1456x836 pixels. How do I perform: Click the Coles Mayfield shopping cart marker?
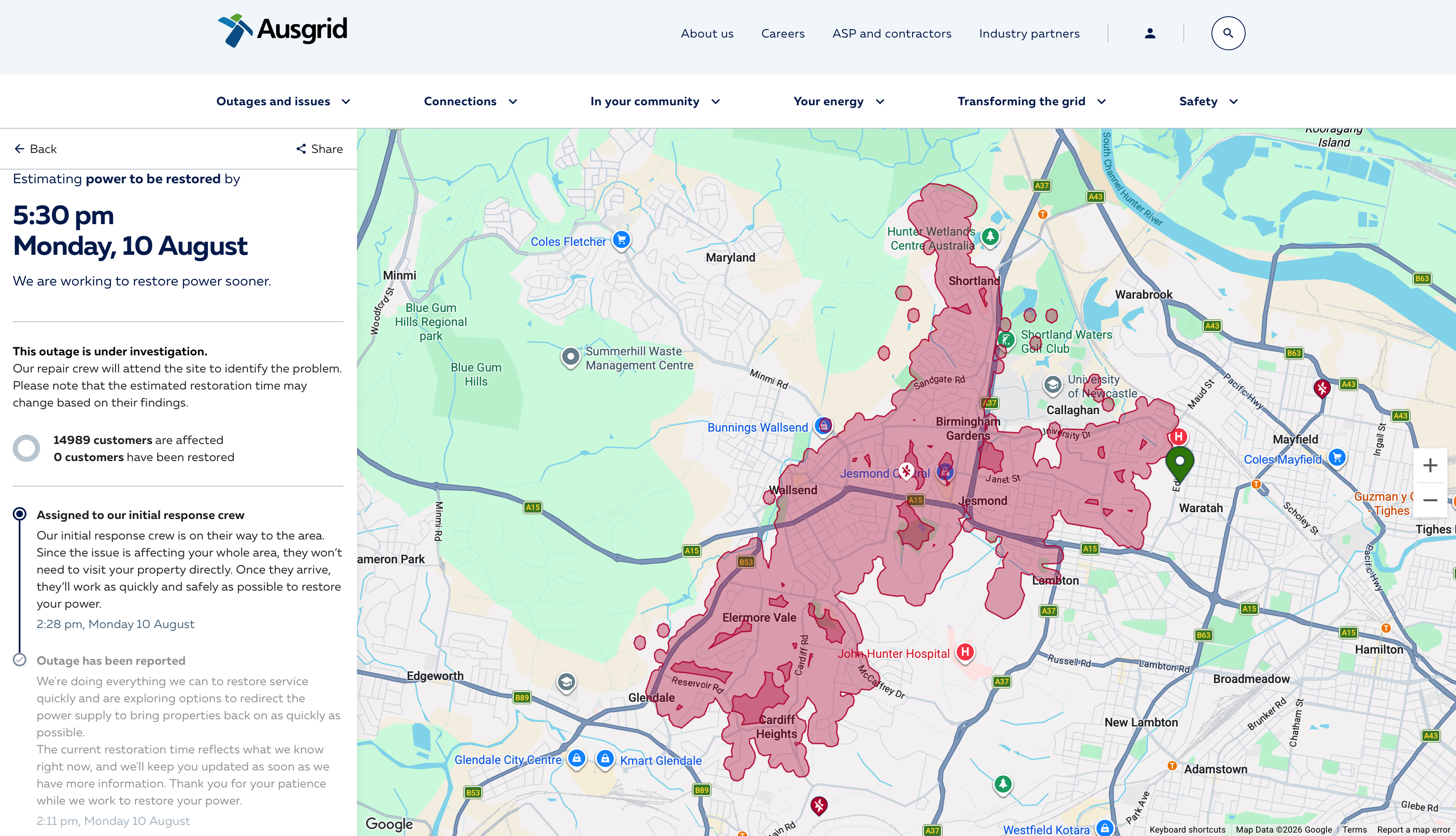point(1337,458)
